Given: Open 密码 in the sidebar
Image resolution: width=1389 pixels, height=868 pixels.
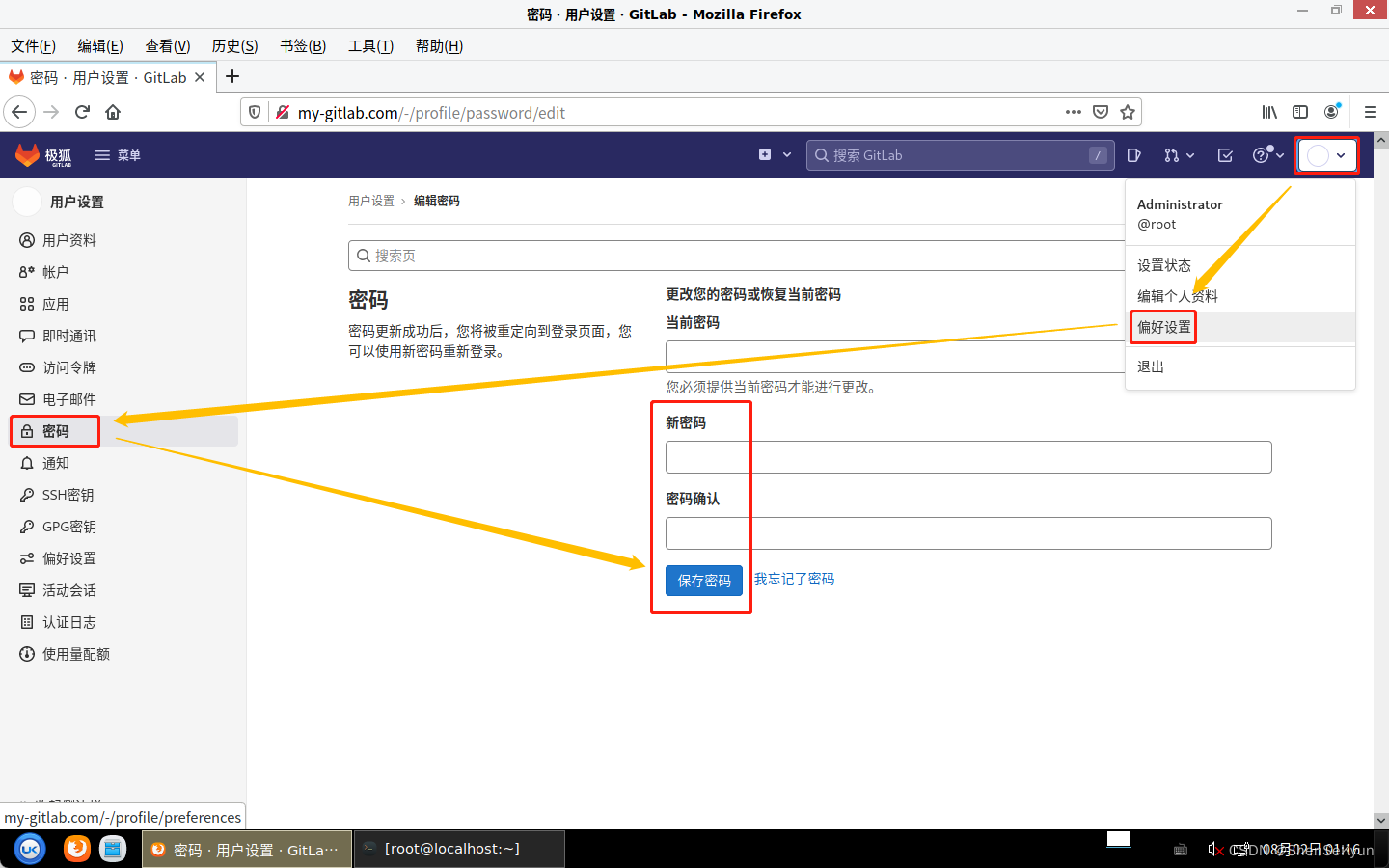Looking at the screenshot, I should click(123, 431).
